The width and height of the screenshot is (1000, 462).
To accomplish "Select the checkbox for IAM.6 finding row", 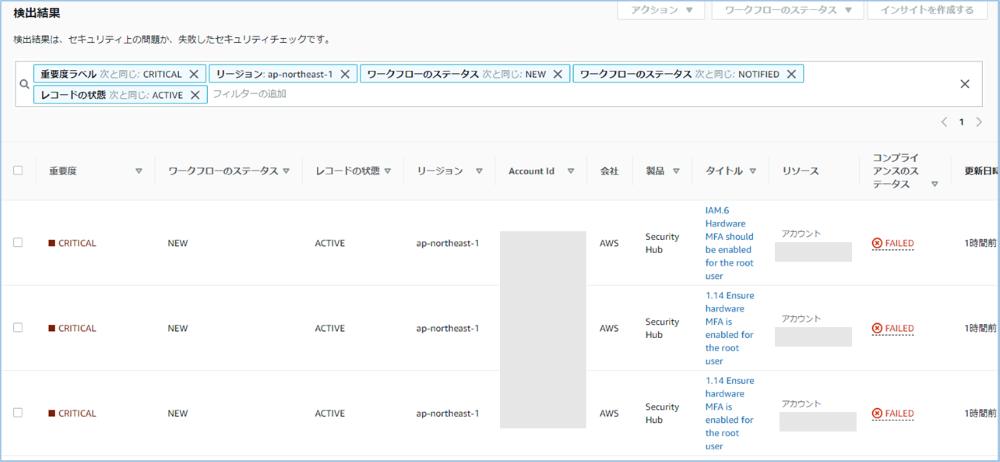I will 18,243.
